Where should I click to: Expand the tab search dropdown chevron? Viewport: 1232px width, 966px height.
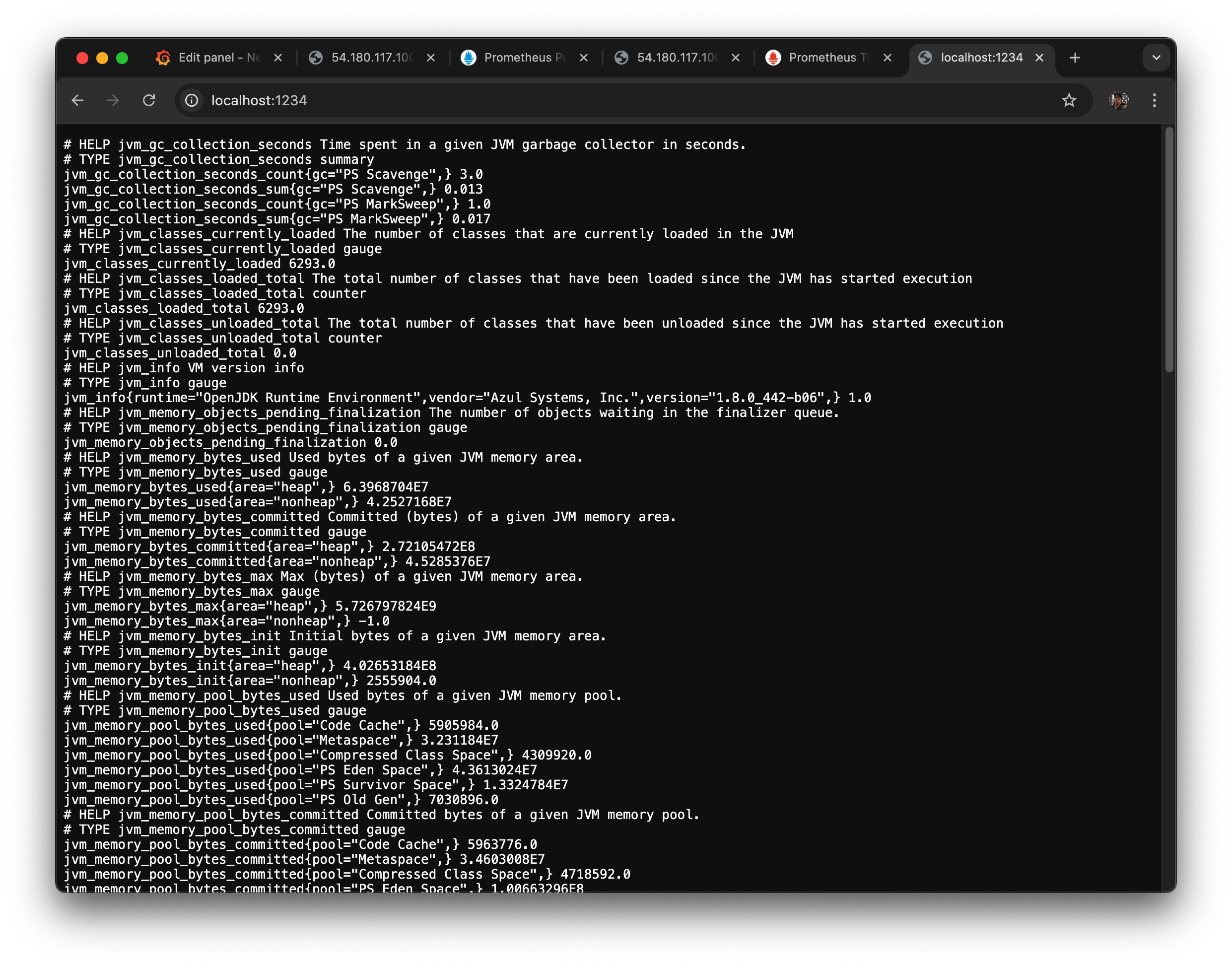[x=1156, y=58]
